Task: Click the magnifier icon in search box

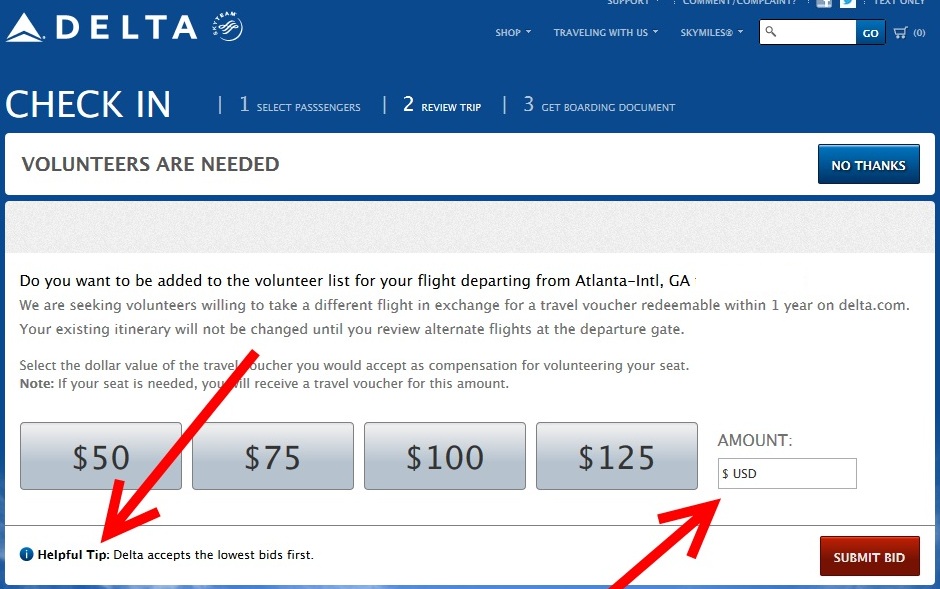Action: point(770,33)
